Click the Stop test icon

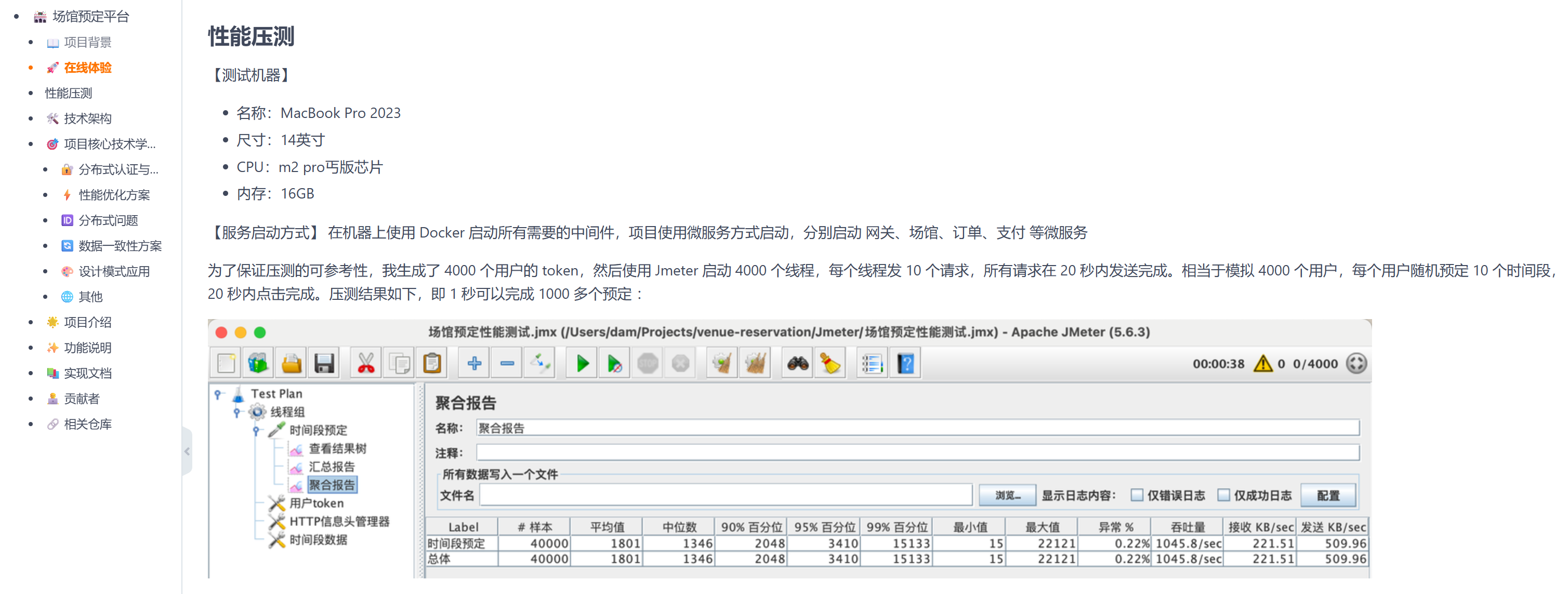tap(648, 364)
